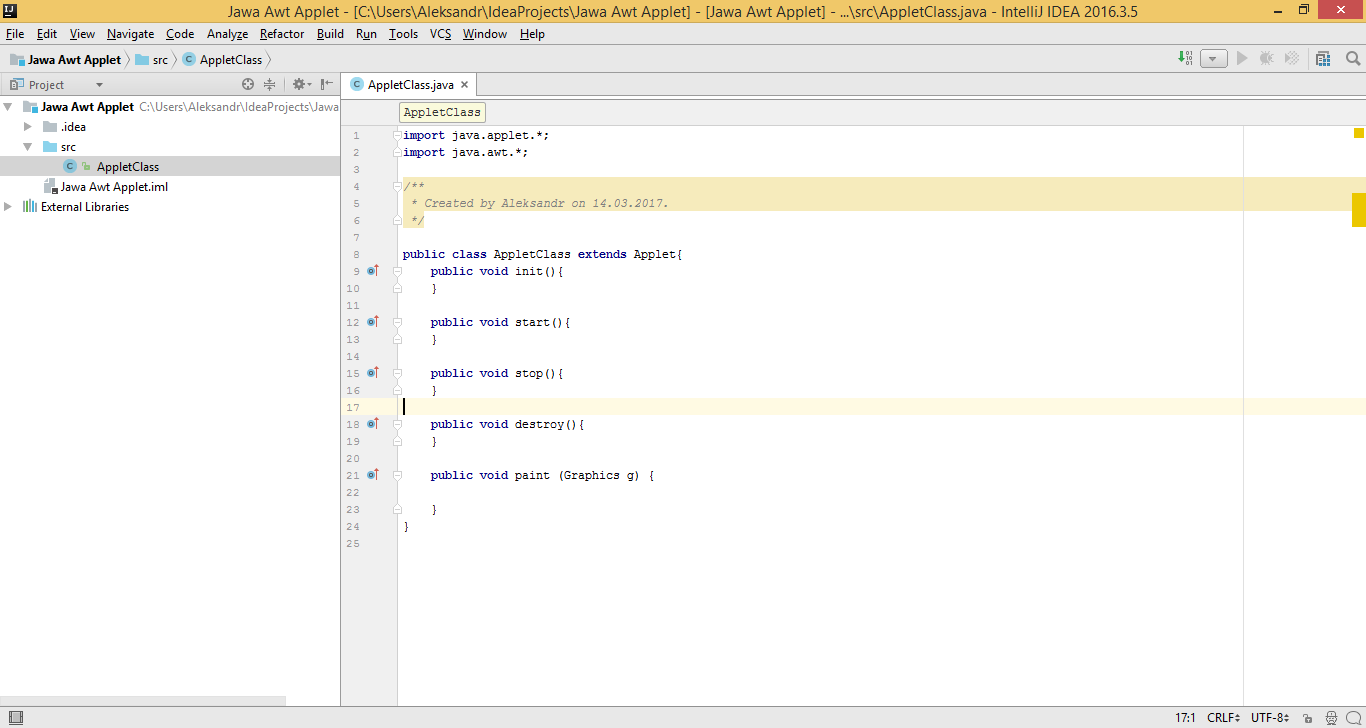The height and width of the screenshot is (728, 1366).
Task: Open the Refactor menu
Action: click(282, 34)
